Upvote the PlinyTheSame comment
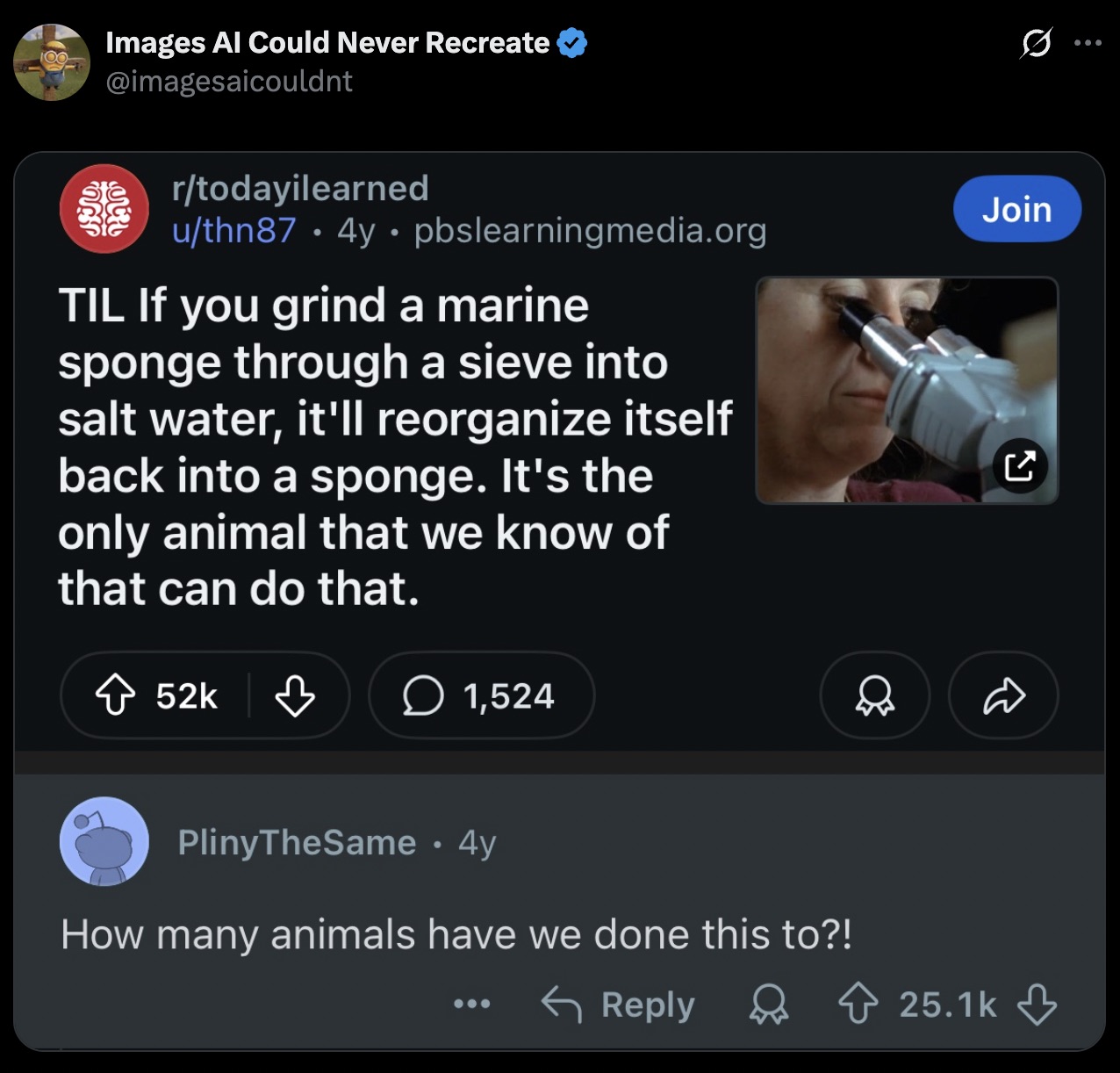Viewport: 1120px width, 1073px height. point(858,1005)
